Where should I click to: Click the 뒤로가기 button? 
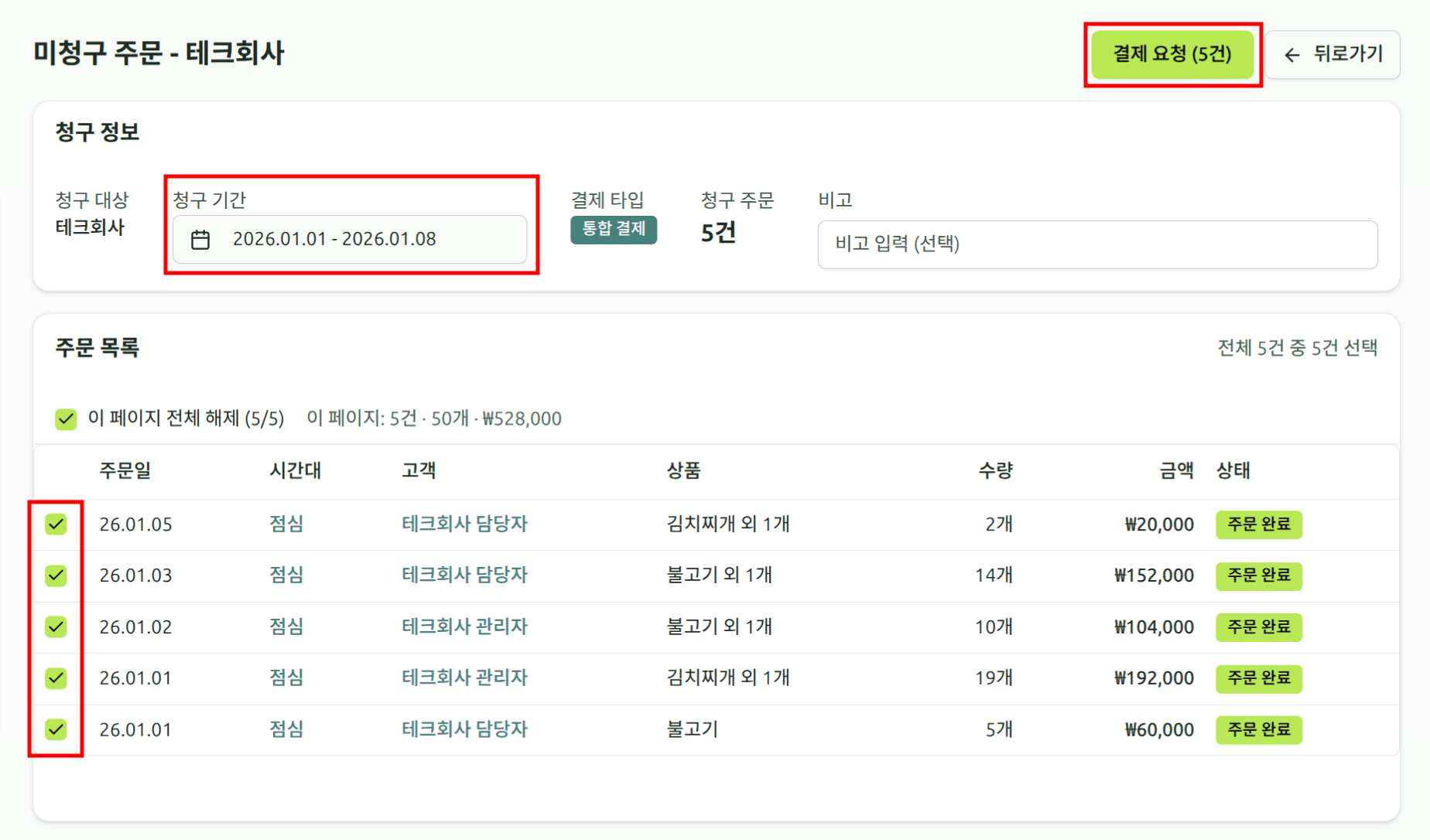(x=1332, y=54)
